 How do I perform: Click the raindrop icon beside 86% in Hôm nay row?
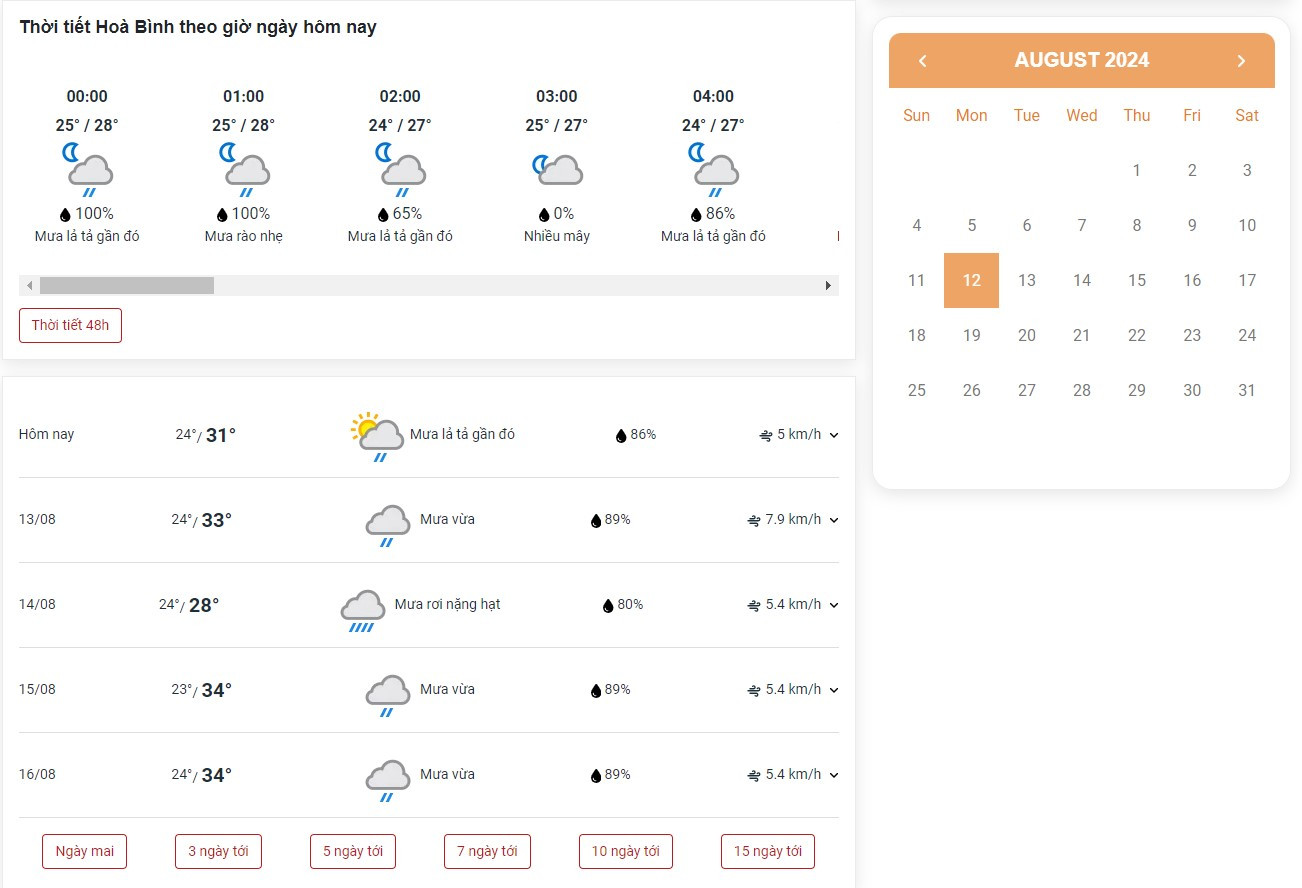[x=621, y=435]
